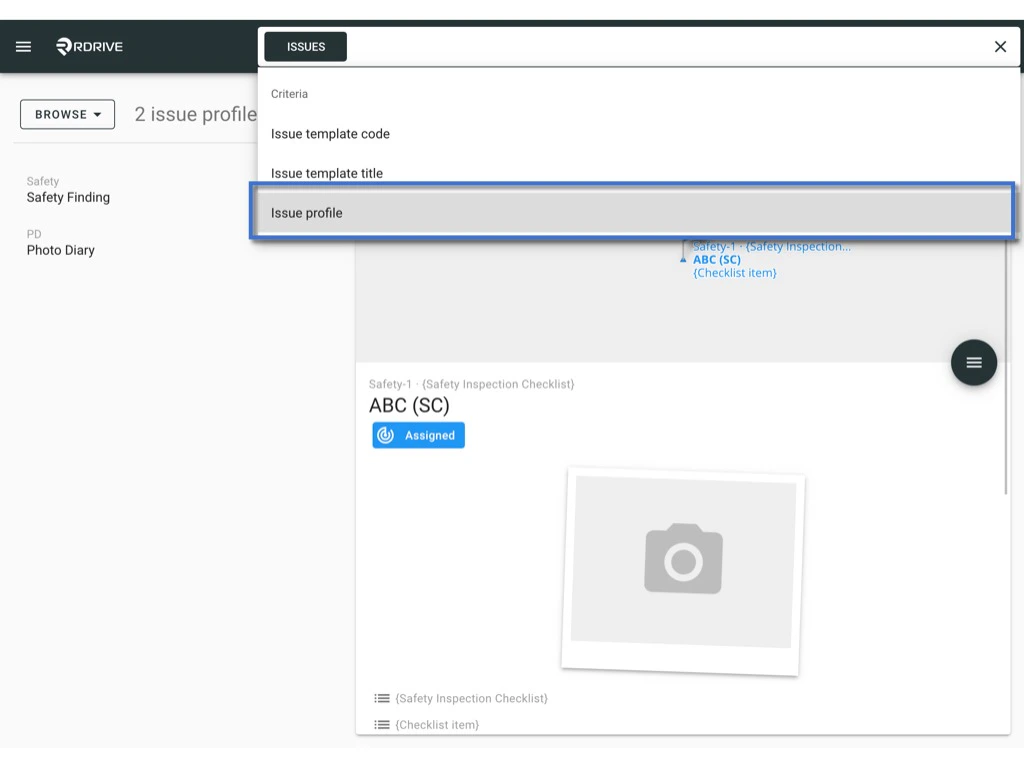The image size is (1024, 768).
Task: Select the Issue profile search criteria
Action: (632, 212)
